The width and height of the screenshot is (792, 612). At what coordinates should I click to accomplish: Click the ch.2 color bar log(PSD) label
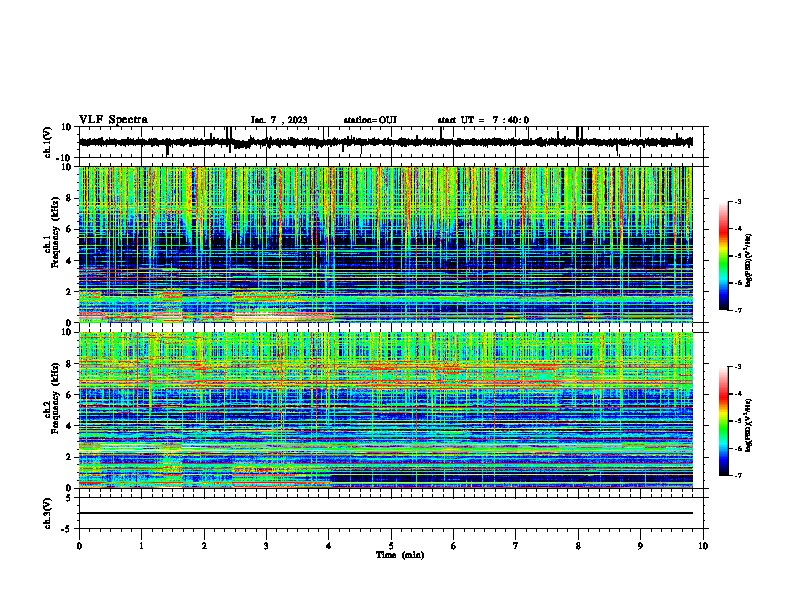pyautogui.click(x=748, y=425)
